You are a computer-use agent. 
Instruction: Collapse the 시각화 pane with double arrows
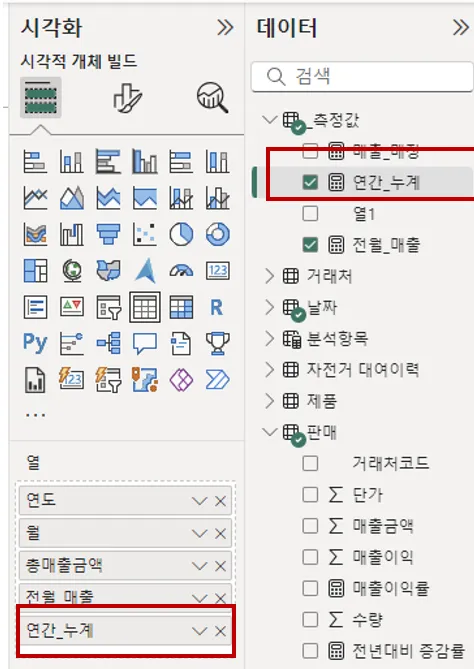pyautogui.click(x=225, y=28)
